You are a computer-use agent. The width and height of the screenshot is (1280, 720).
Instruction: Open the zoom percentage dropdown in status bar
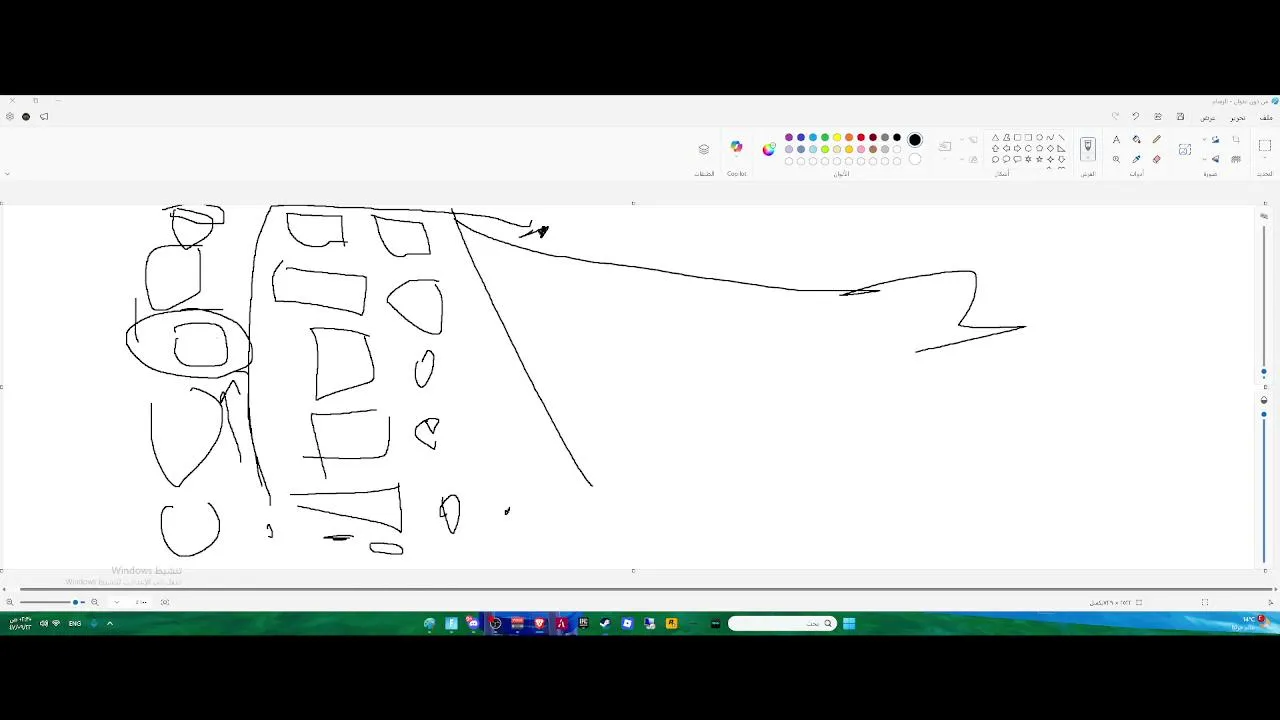click(117, 602)
